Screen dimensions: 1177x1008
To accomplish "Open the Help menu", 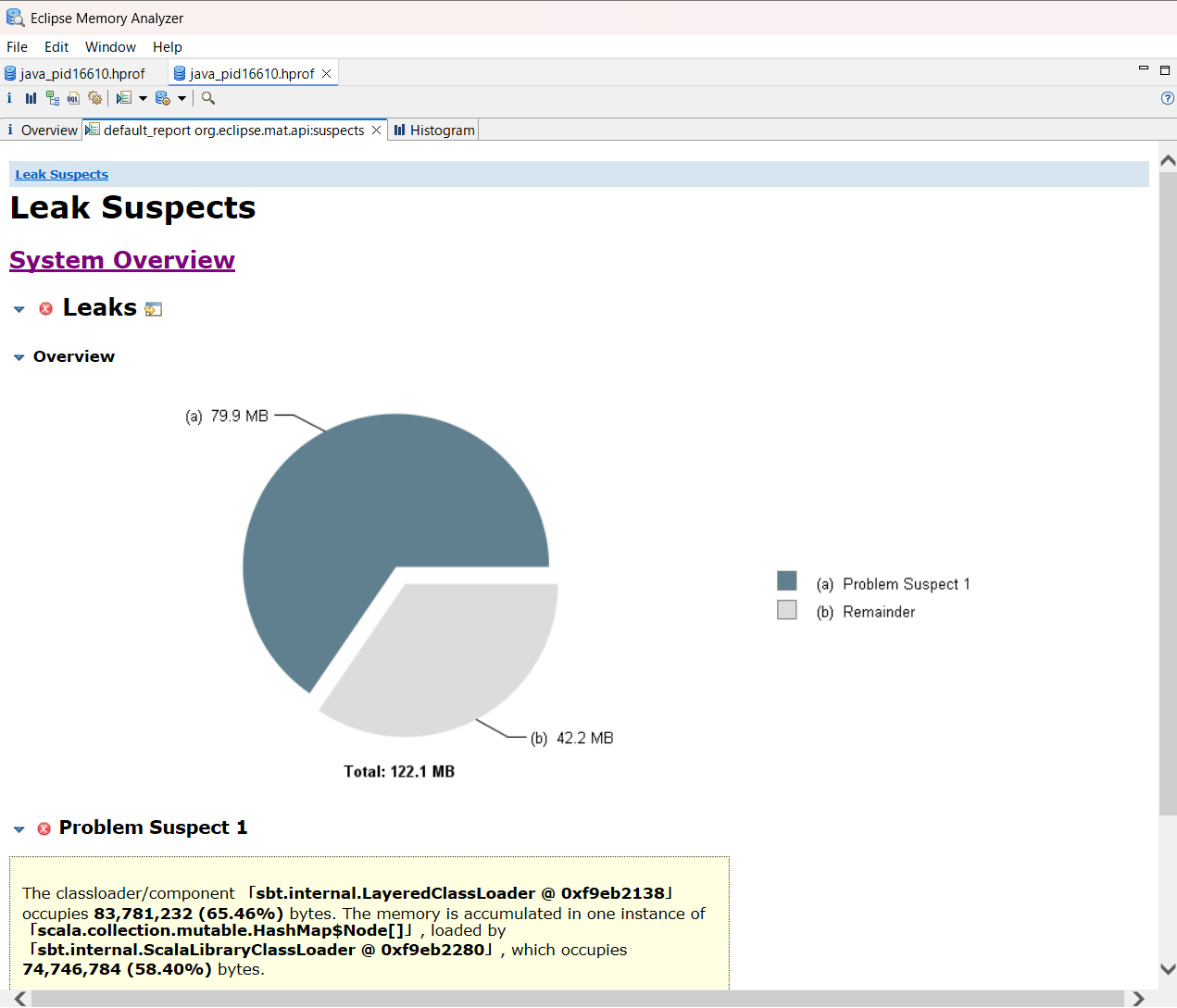I will click(168, 47).
